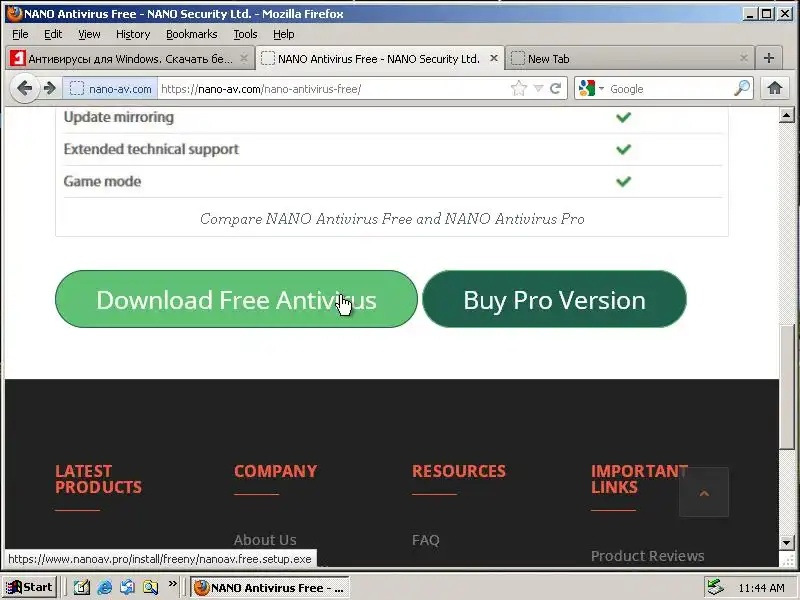Open the Start menu

click(x=29, y=587)
